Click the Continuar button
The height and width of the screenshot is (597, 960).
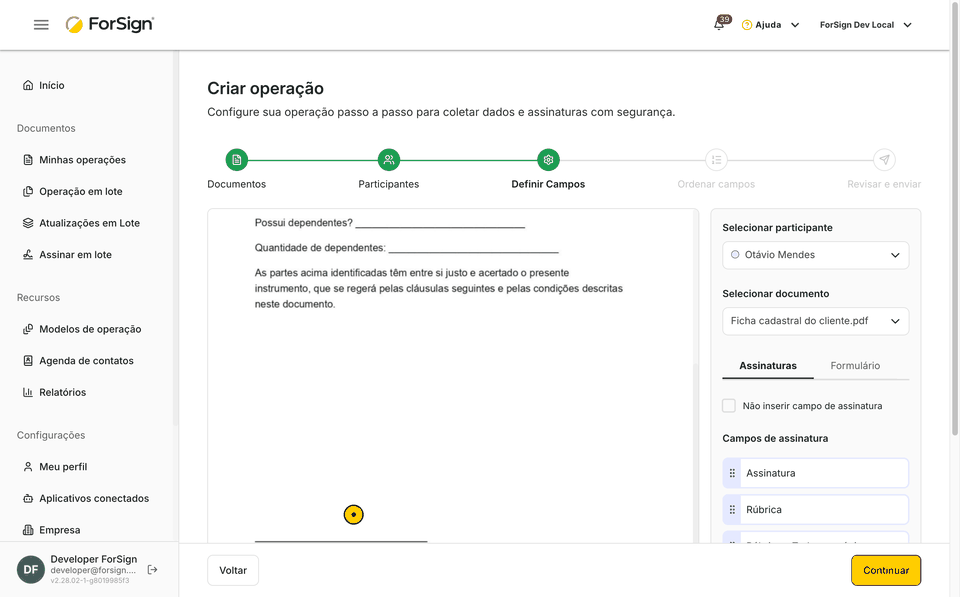pyautogui.click(x=886, y=570)
